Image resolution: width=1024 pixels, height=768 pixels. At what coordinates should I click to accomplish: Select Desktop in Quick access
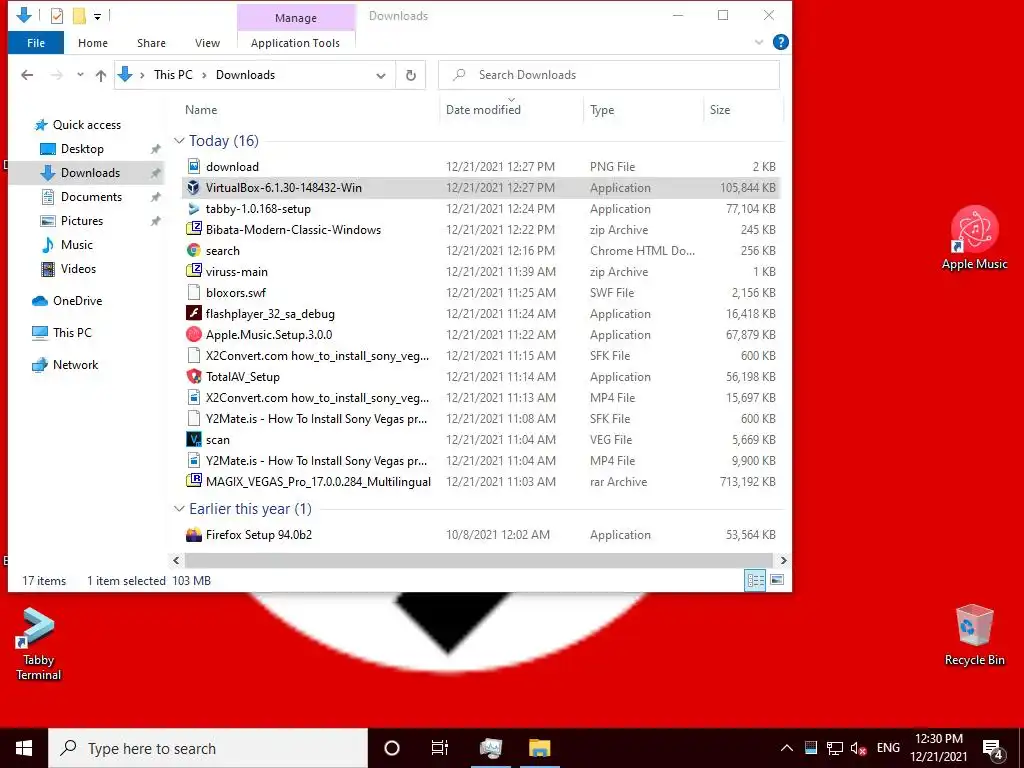tap(82, 149)
